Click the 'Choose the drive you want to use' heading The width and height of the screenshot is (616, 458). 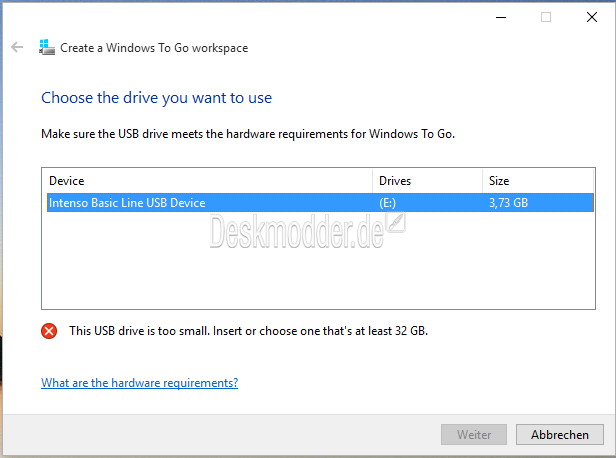pos(156,98)
